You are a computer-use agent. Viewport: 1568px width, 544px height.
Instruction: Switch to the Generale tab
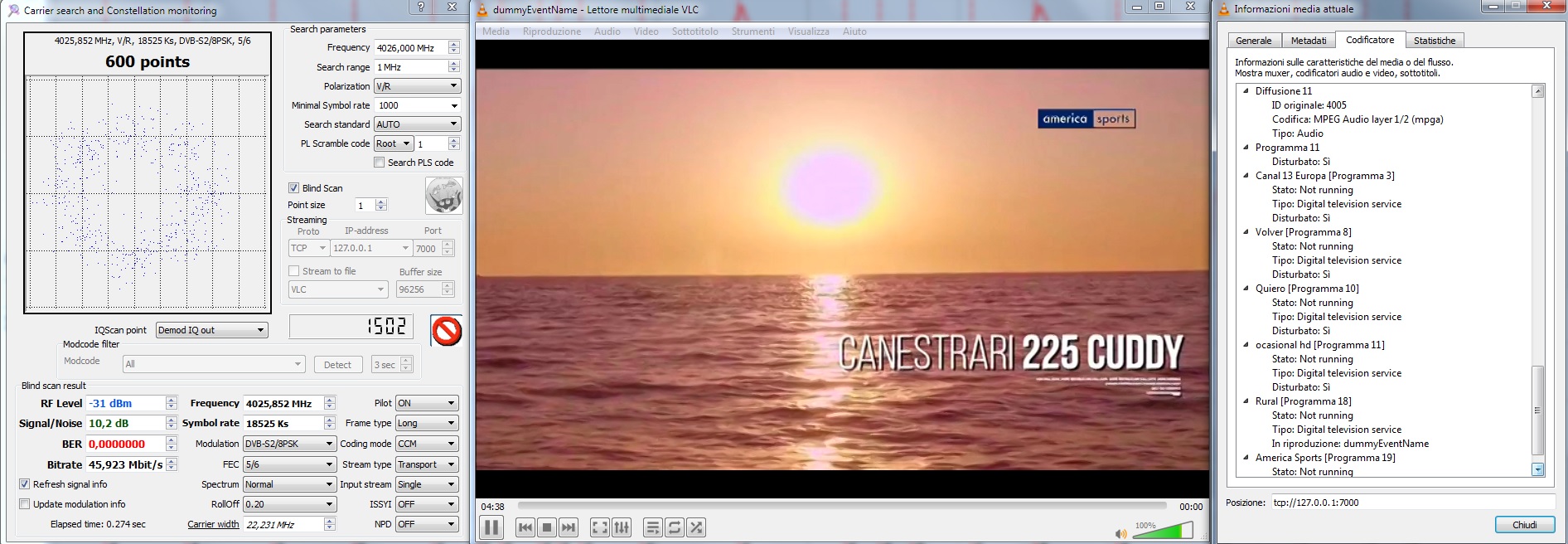point(1254,41)
